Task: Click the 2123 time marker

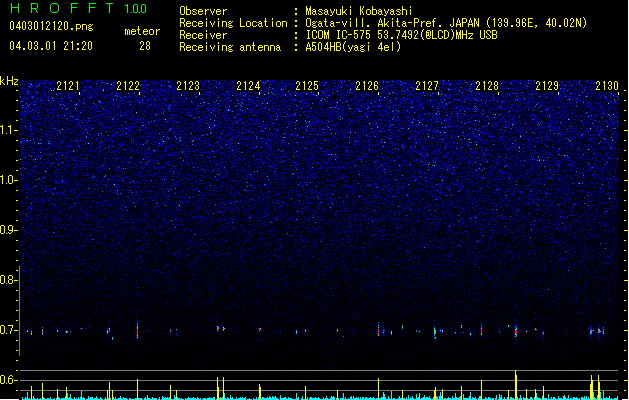Action: tap(188, 86)
